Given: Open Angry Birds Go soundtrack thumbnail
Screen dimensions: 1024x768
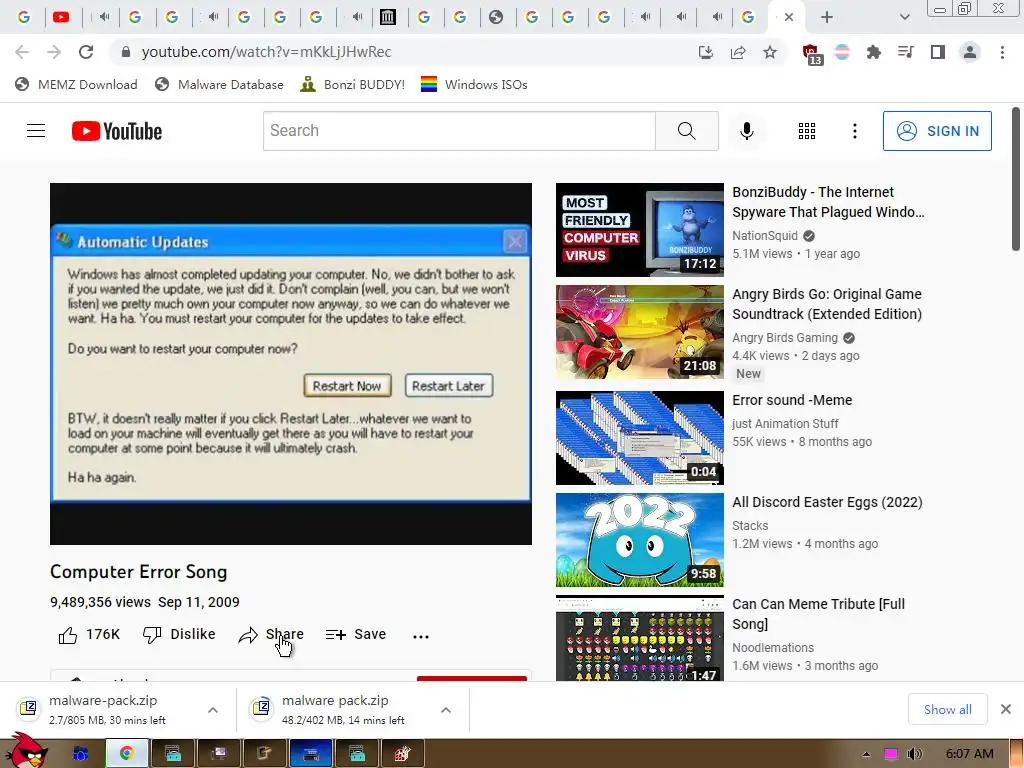Looking at the screenshot, I should pyautogui.click(x=640, y=332).
